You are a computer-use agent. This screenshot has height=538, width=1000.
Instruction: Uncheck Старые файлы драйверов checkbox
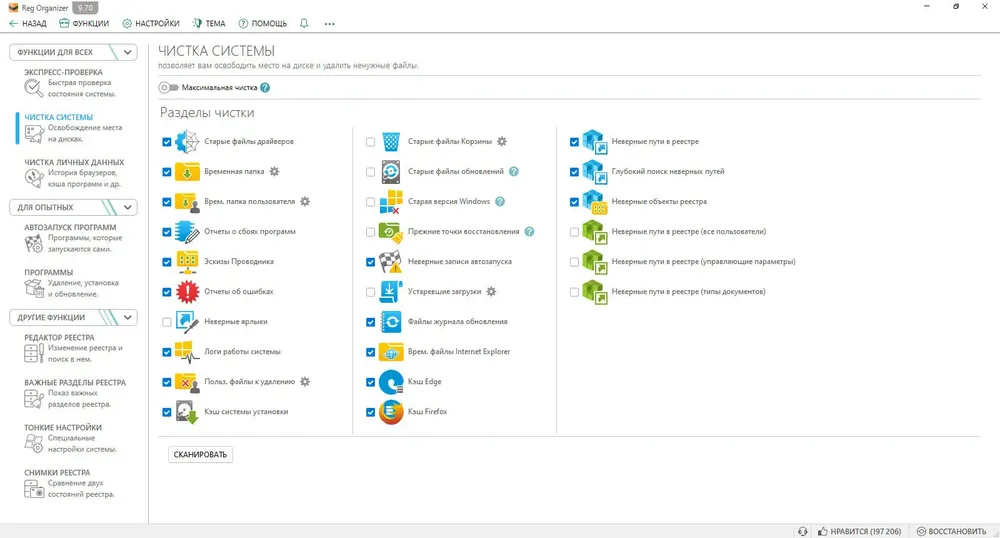[x=167, y=142]
